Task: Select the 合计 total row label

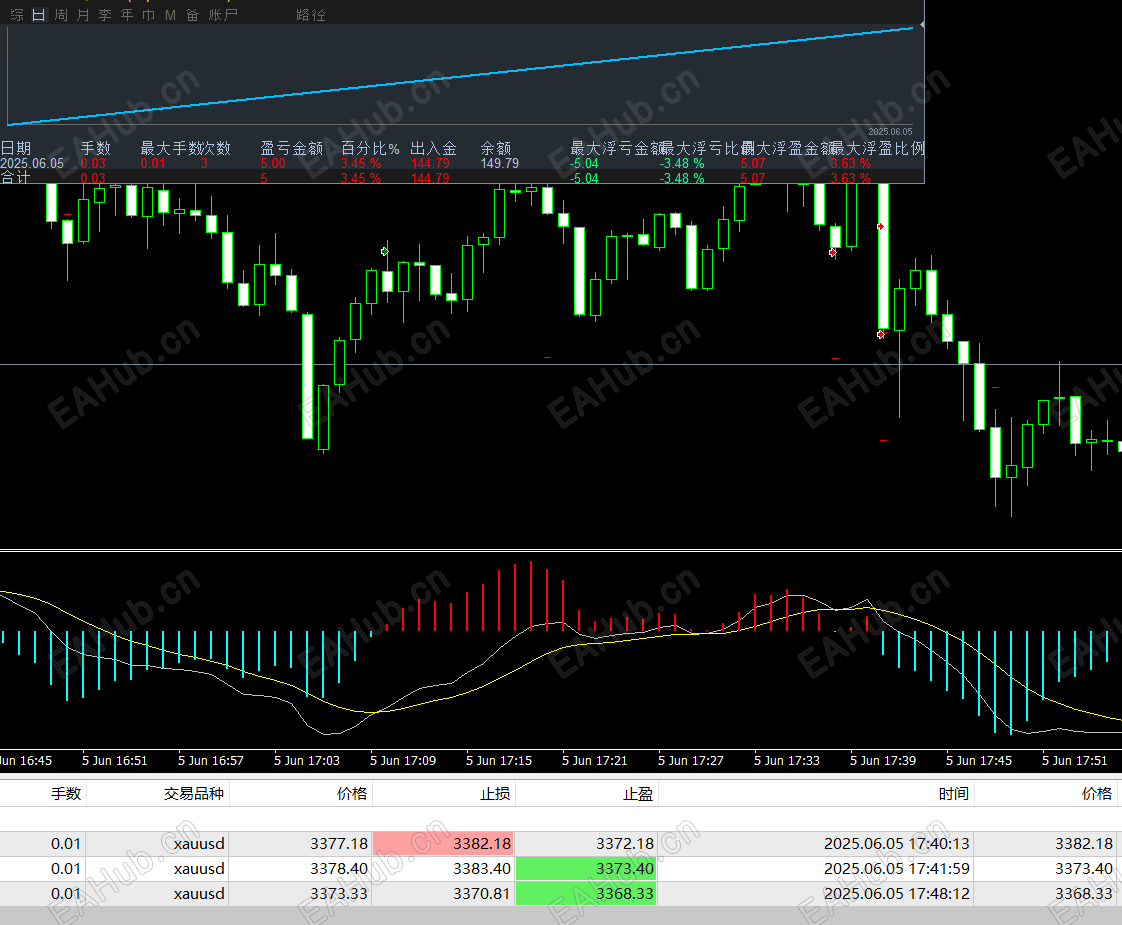Action: point(15,177)
